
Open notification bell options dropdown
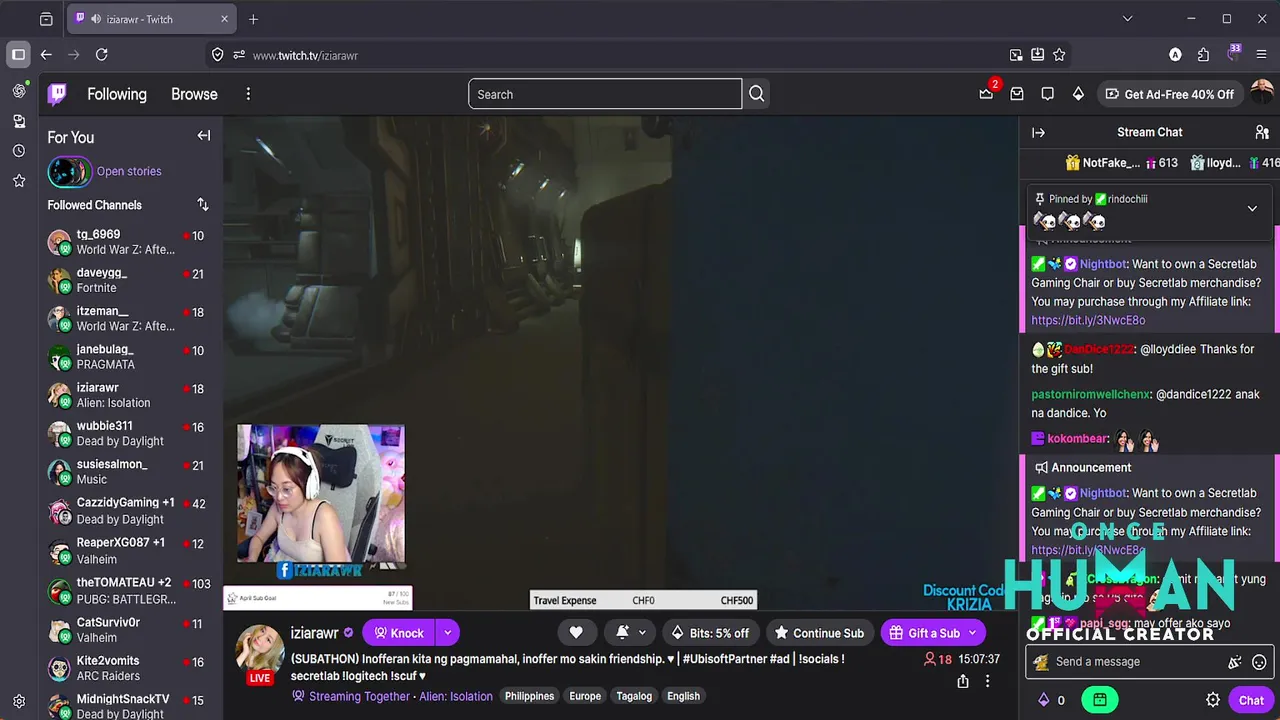(631, 633)
